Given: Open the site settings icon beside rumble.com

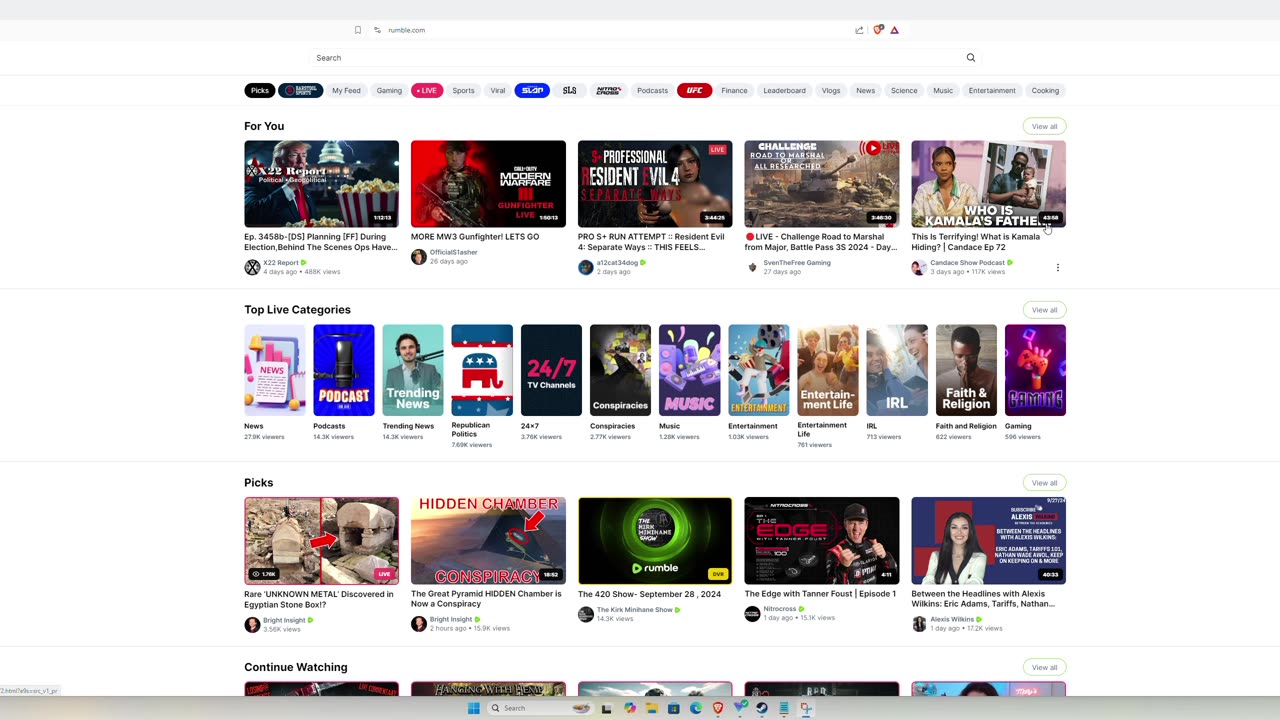Looking at the screenshot, I should click(x=377, y=30).
